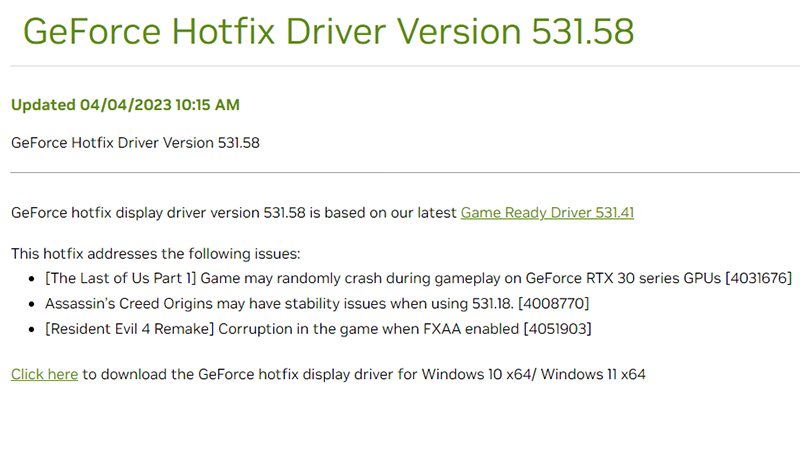Follow the "Click here" download link
This screenshot has height=450, width=800.
(x=44, y=374)
